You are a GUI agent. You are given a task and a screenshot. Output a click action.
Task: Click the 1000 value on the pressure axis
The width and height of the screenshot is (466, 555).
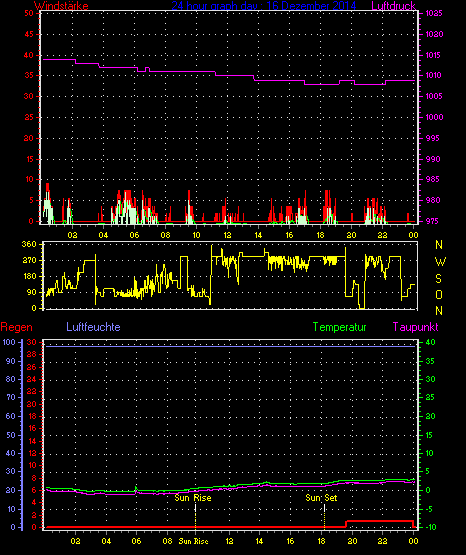pos(434,117)
